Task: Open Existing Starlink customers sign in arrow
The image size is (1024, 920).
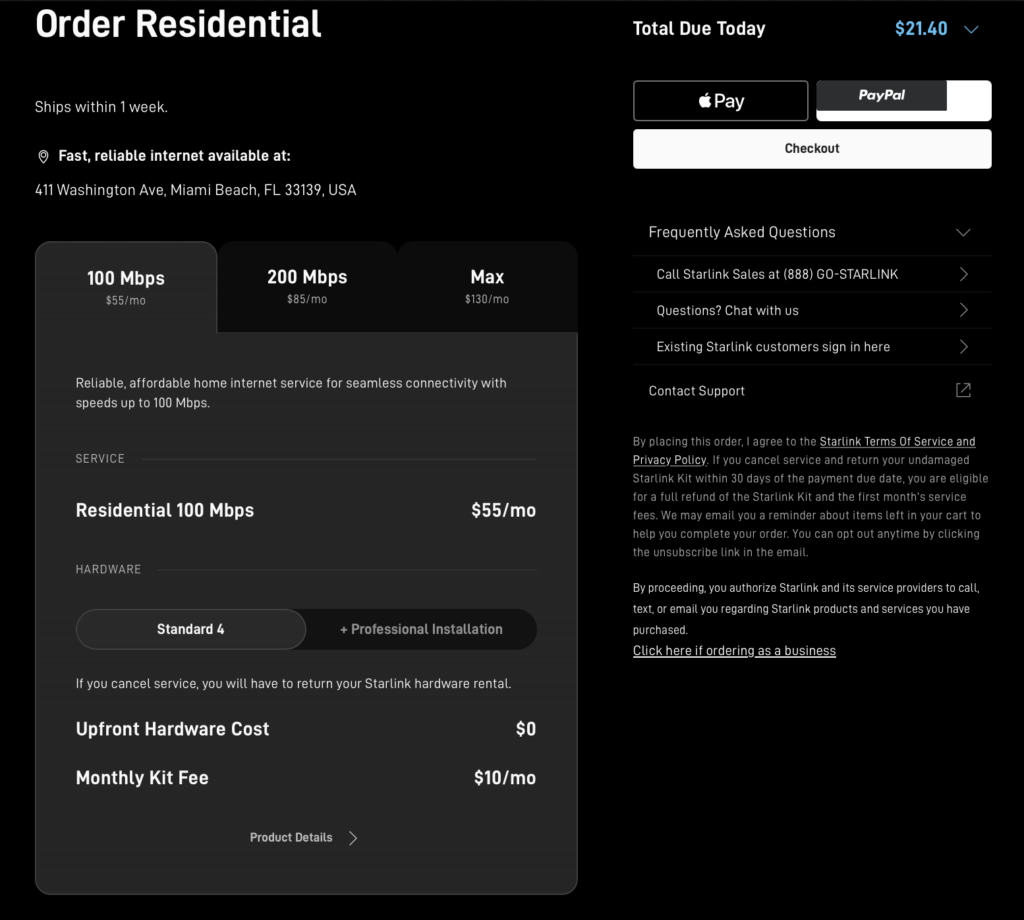Action: click(963, 347)
